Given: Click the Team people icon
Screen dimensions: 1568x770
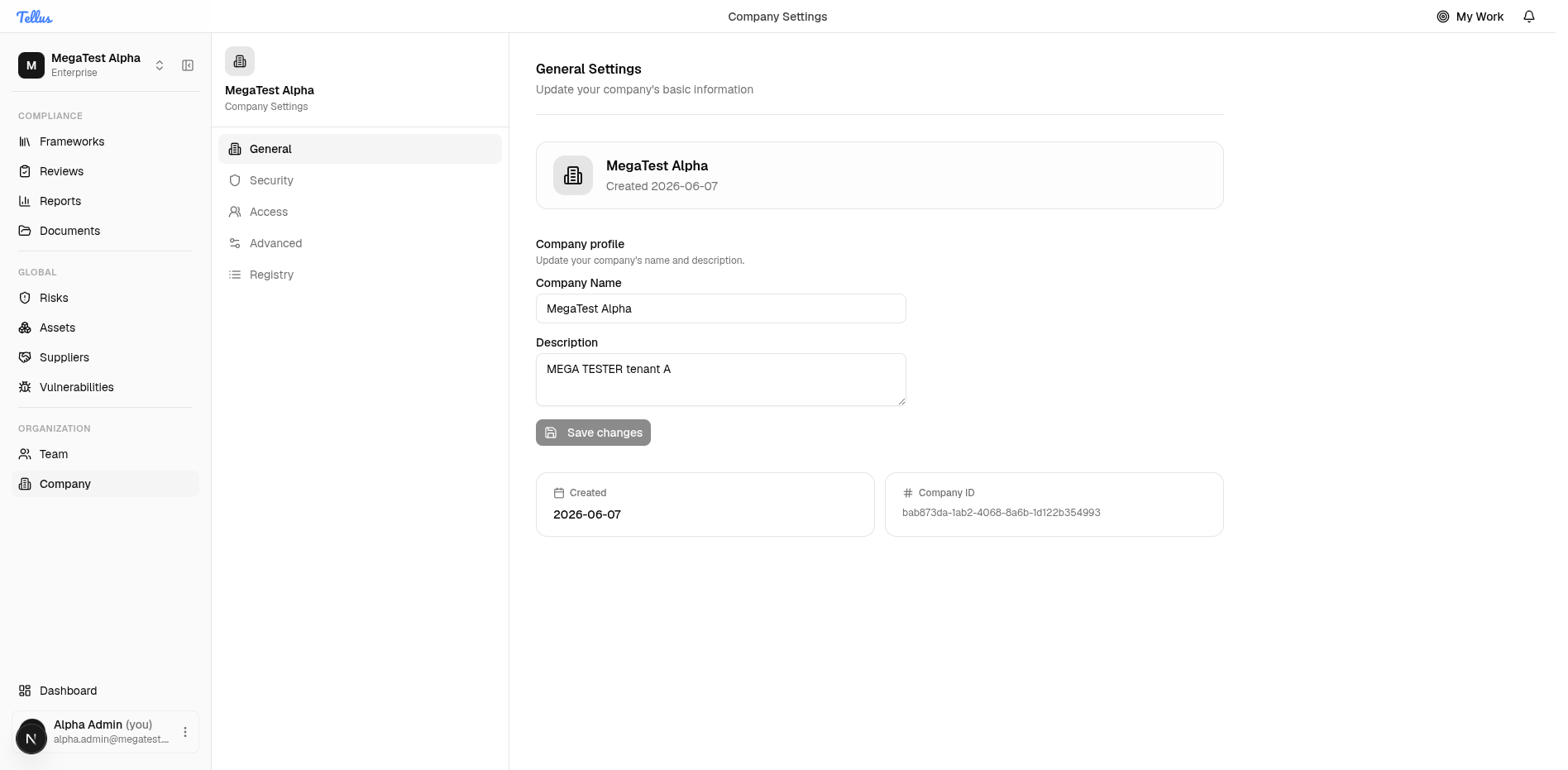Looking at the screenshot, I should pos(25,454).
